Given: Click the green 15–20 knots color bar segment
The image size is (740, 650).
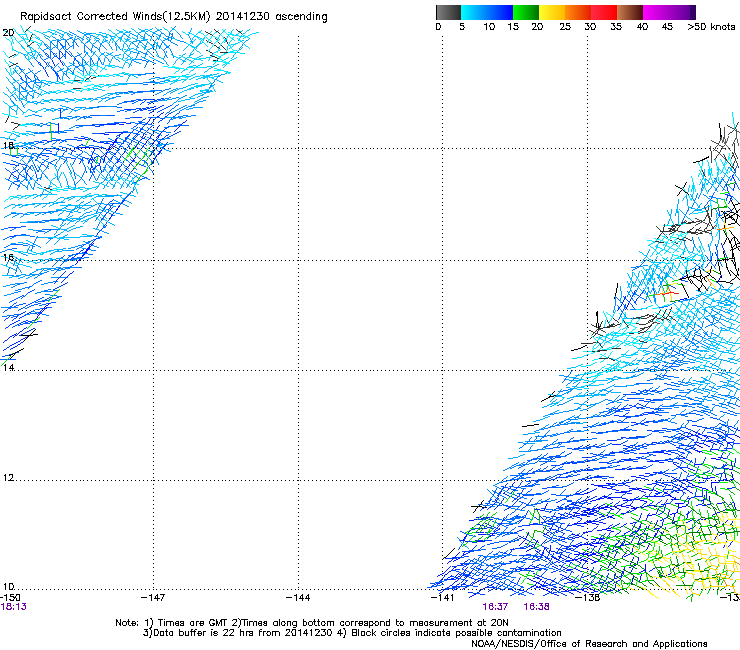Looking at the screenshot, I should (x=526, y=12).
